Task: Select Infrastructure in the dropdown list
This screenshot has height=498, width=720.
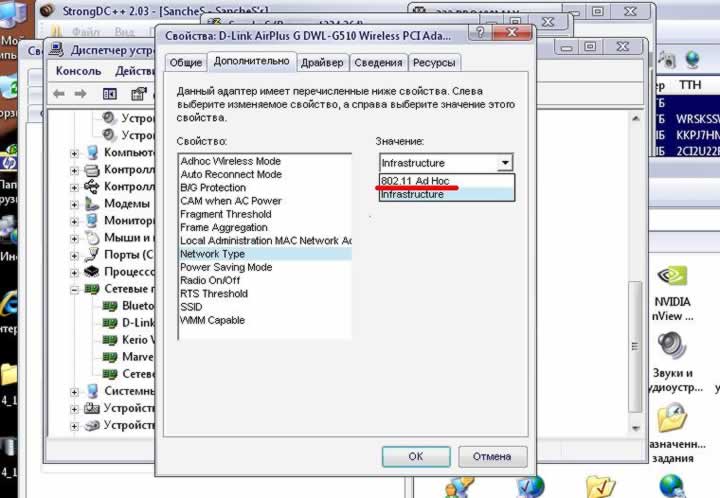Action: (x=446, y=194)
